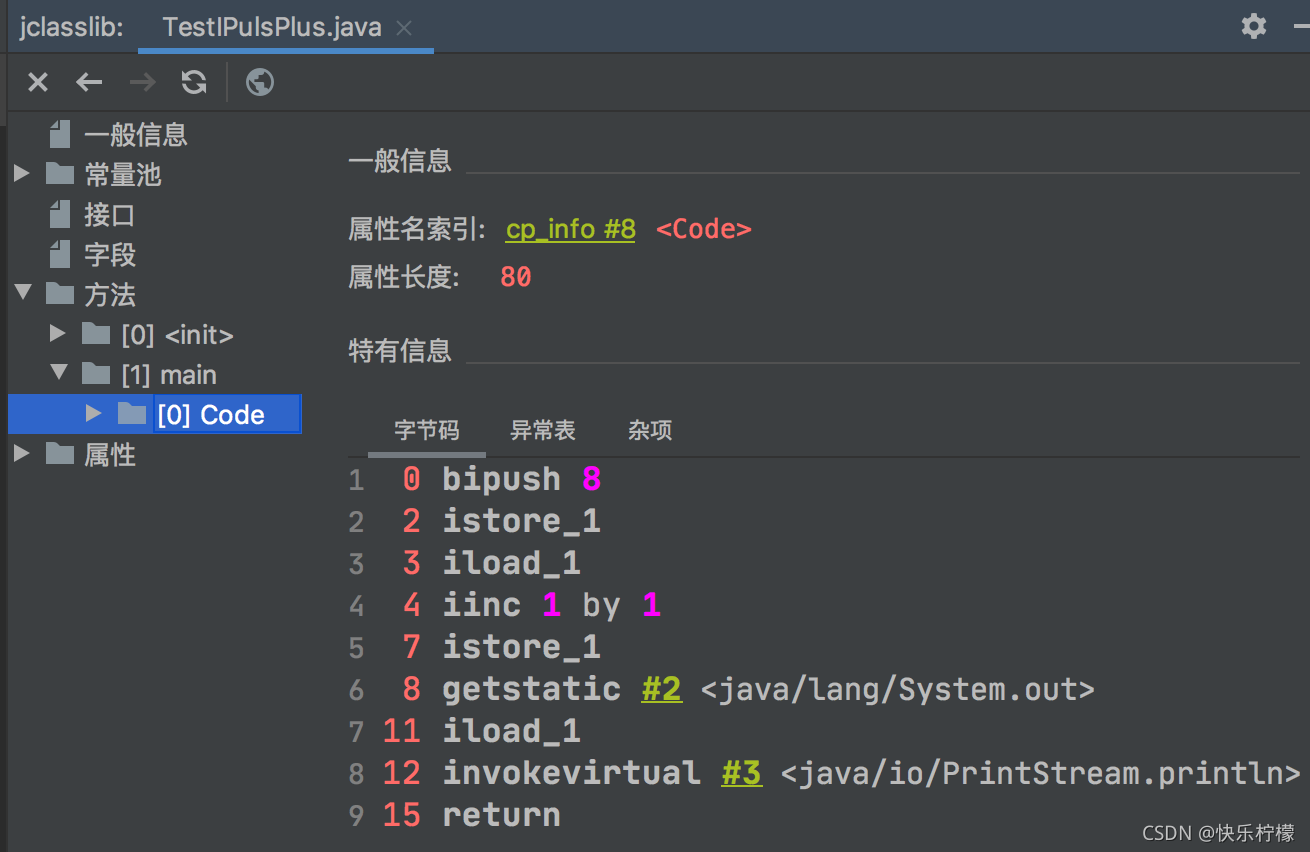Click the <init> folder icon
This screenshot has height=852, width=1310.
click(x=96, y=334)
